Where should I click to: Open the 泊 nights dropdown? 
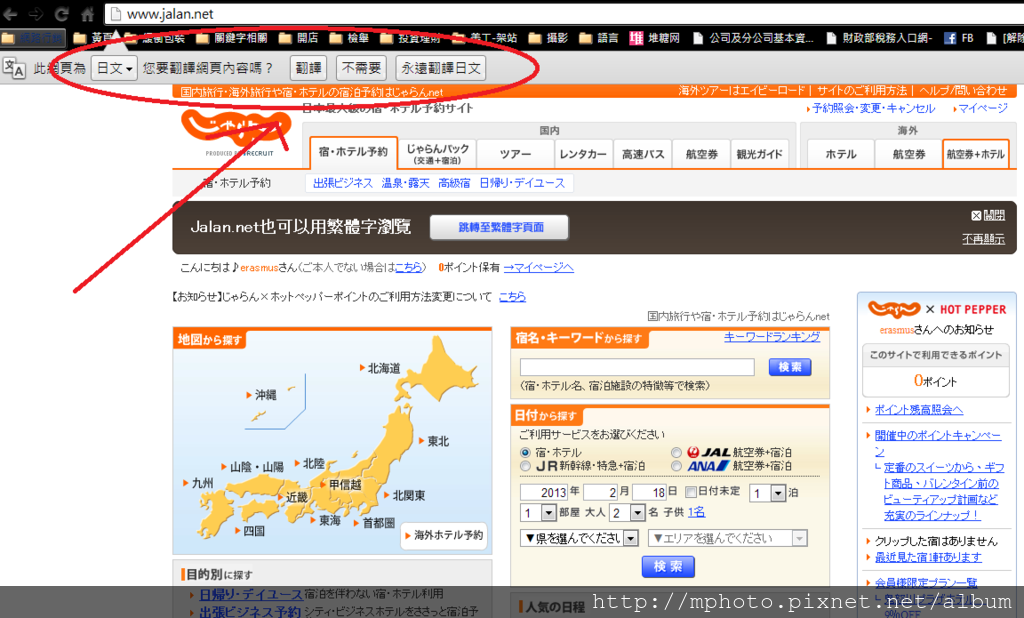coord(767,493)
